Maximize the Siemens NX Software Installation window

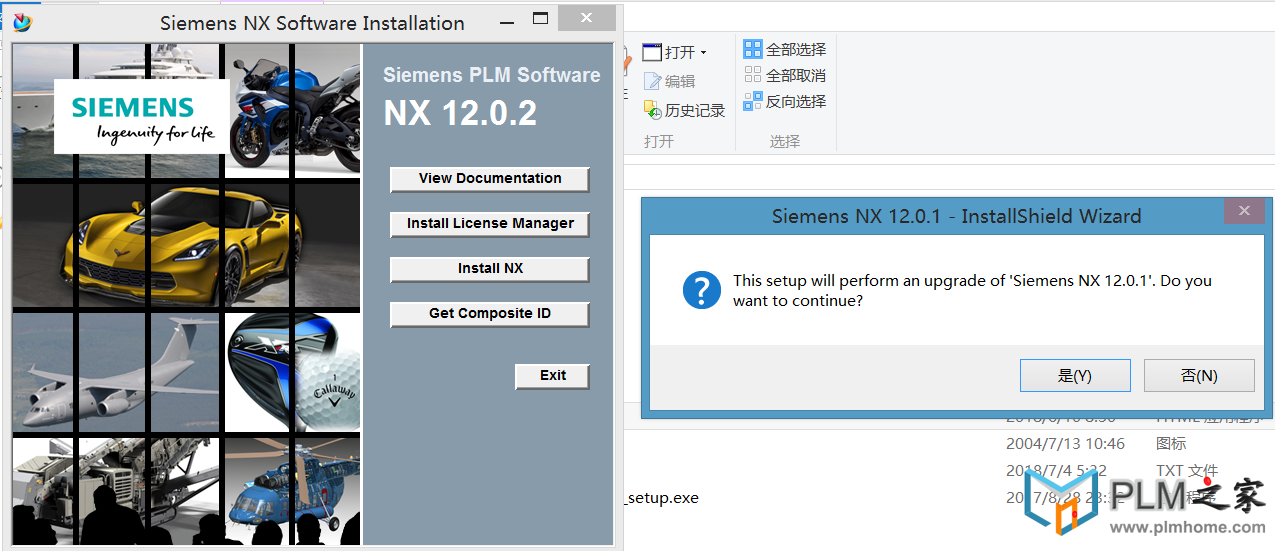click(541, 19)
